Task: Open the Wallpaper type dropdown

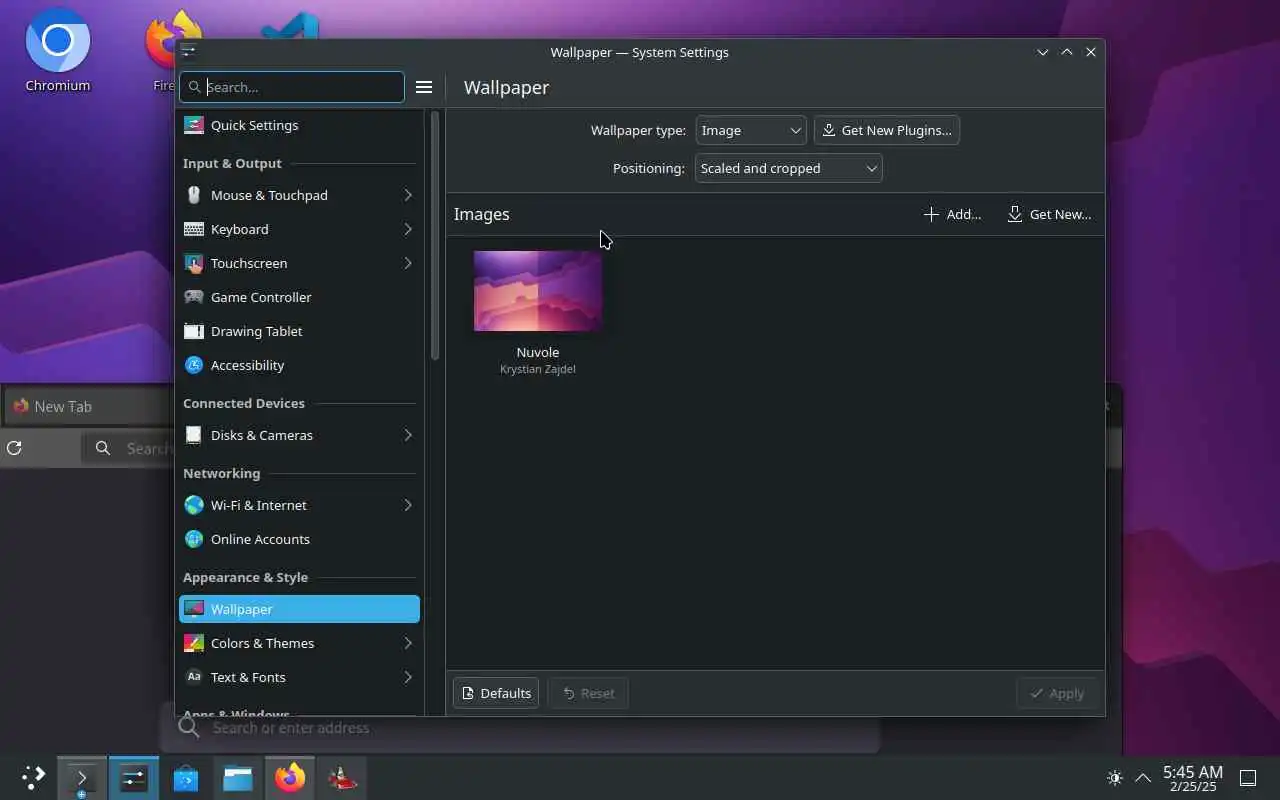Action: 751,130
